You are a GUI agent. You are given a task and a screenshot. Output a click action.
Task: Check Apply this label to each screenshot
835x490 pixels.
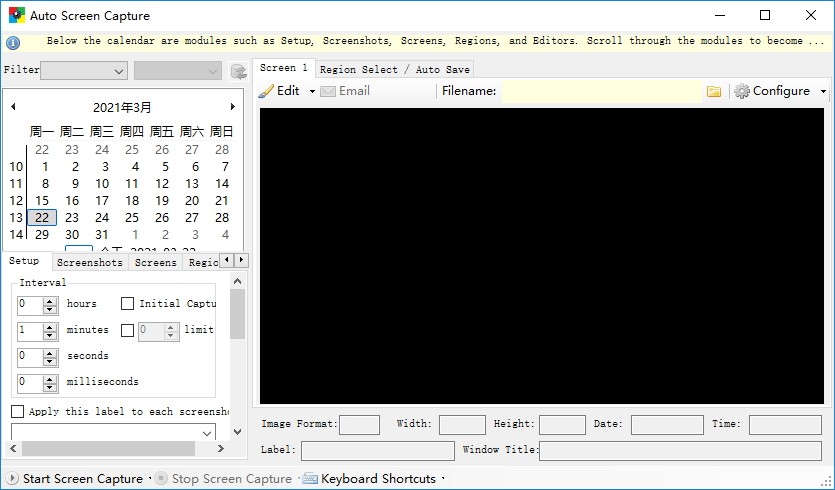(18, 411)
